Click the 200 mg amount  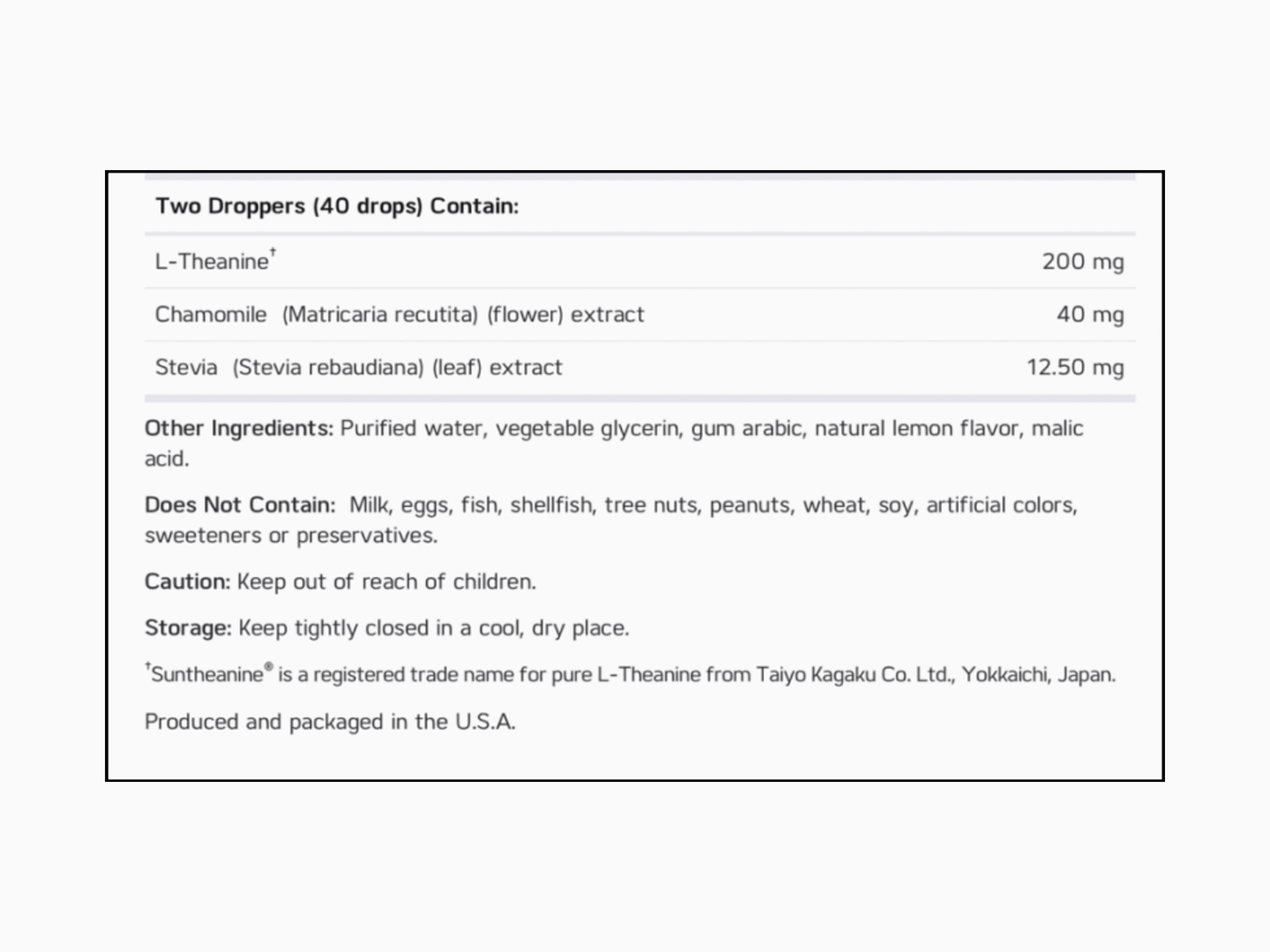(x=1082, y=261)
